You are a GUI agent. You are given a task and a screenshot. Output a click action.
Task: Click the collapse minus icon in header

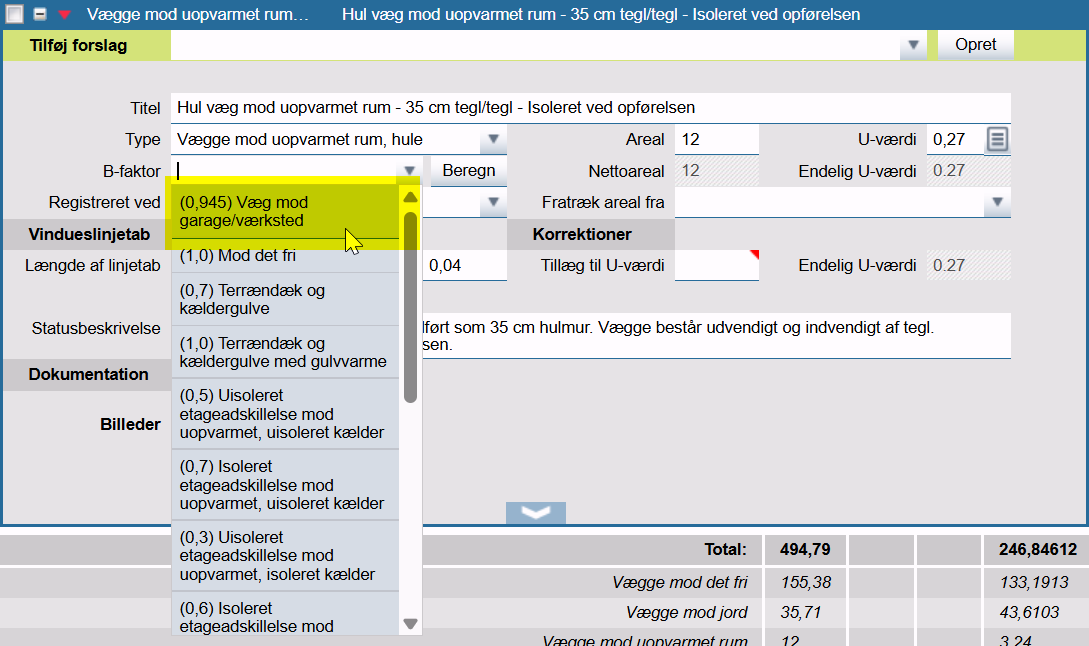click(40, 15)
